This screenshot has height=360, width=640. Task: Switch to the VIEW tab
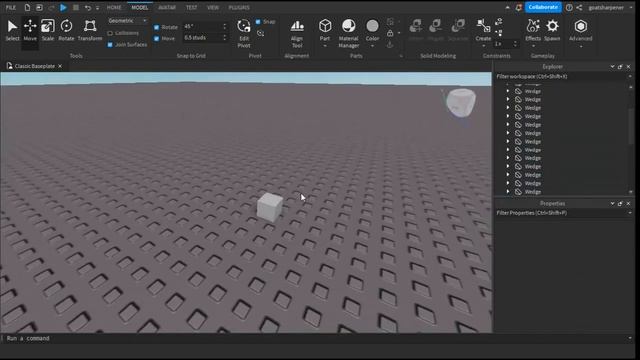213,7
